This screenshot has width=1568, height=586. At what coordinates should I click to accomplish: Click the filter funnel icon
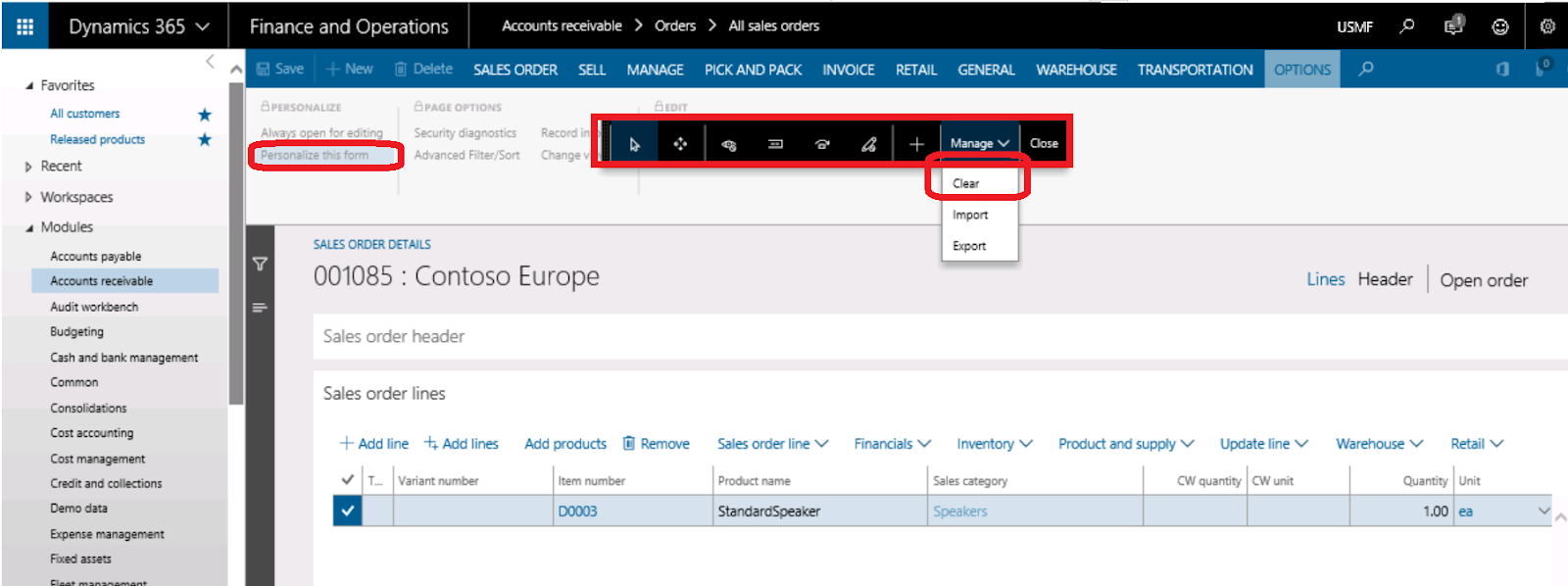point(260,264)
